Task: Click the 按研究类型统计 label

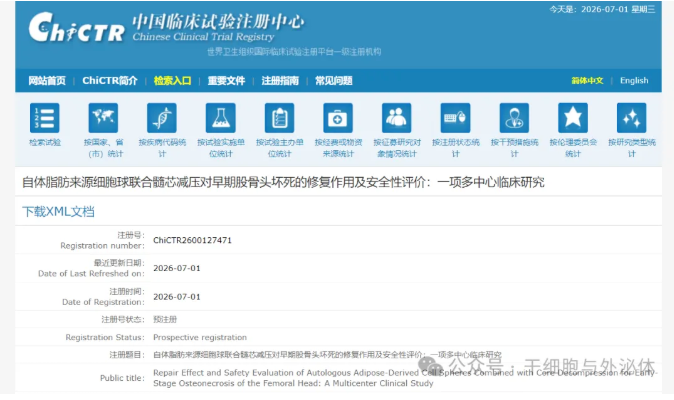Action: (632, 148)
